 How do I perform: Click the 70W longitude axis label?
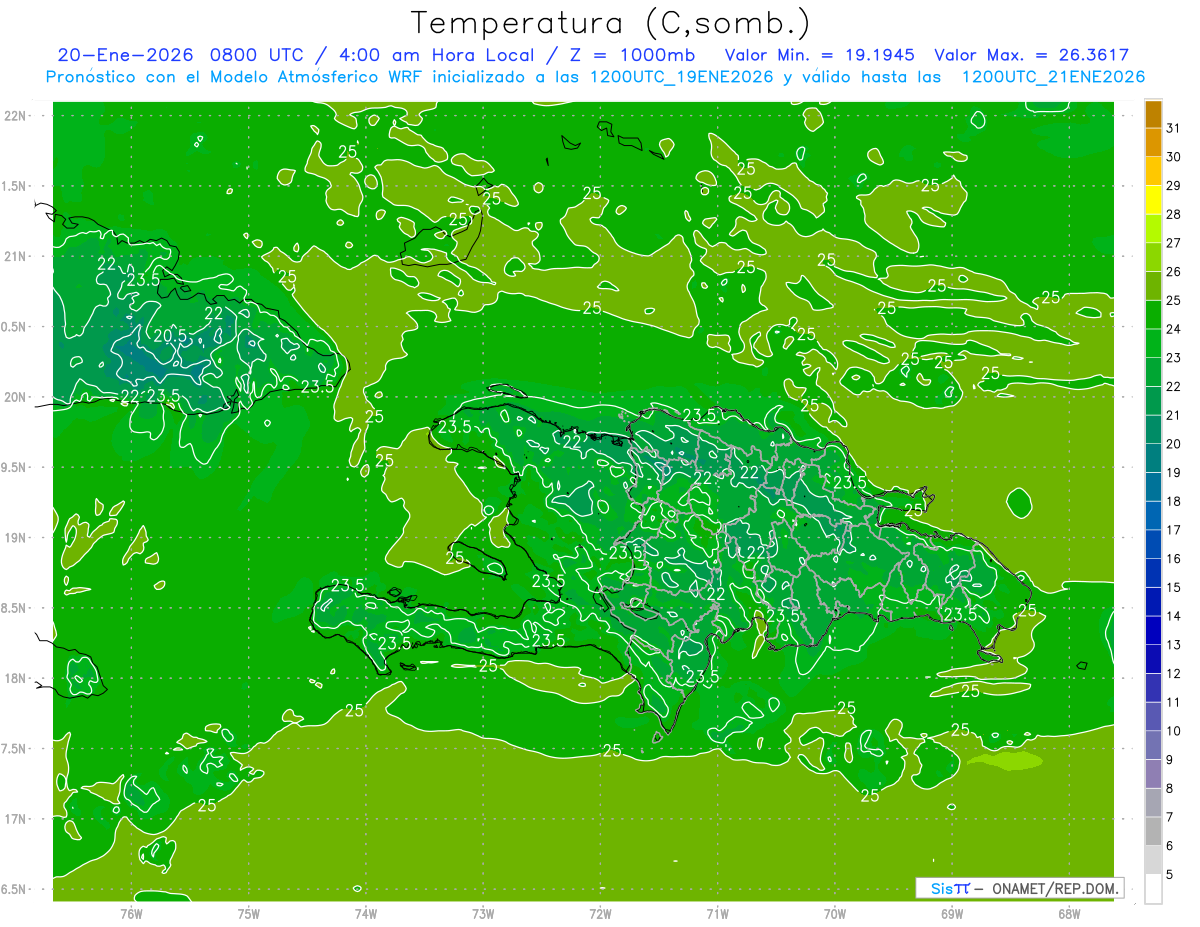tap(835, 913)
